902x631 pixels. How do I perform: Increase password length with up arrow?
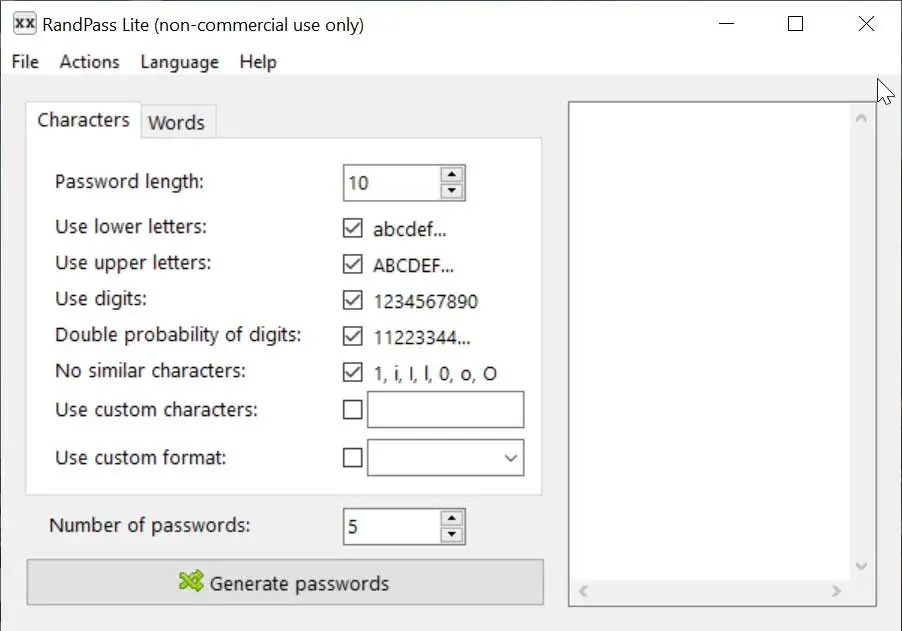[452, 175]
